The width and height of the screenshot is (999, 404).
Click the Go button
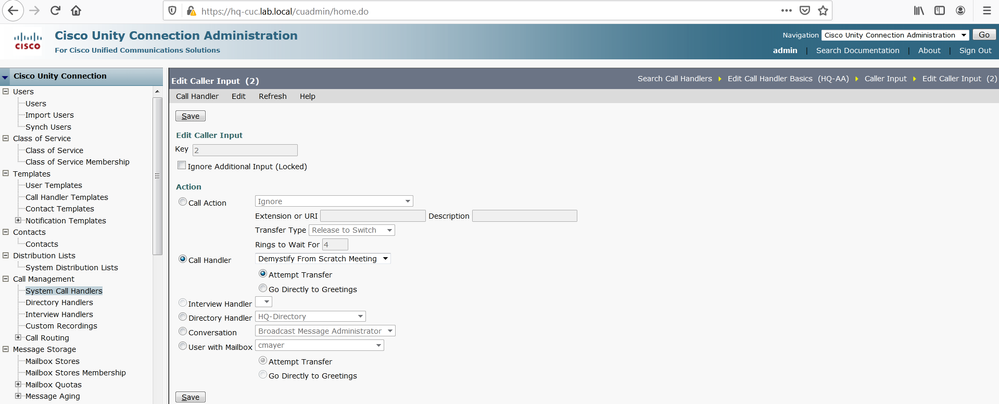coord(984,35)
